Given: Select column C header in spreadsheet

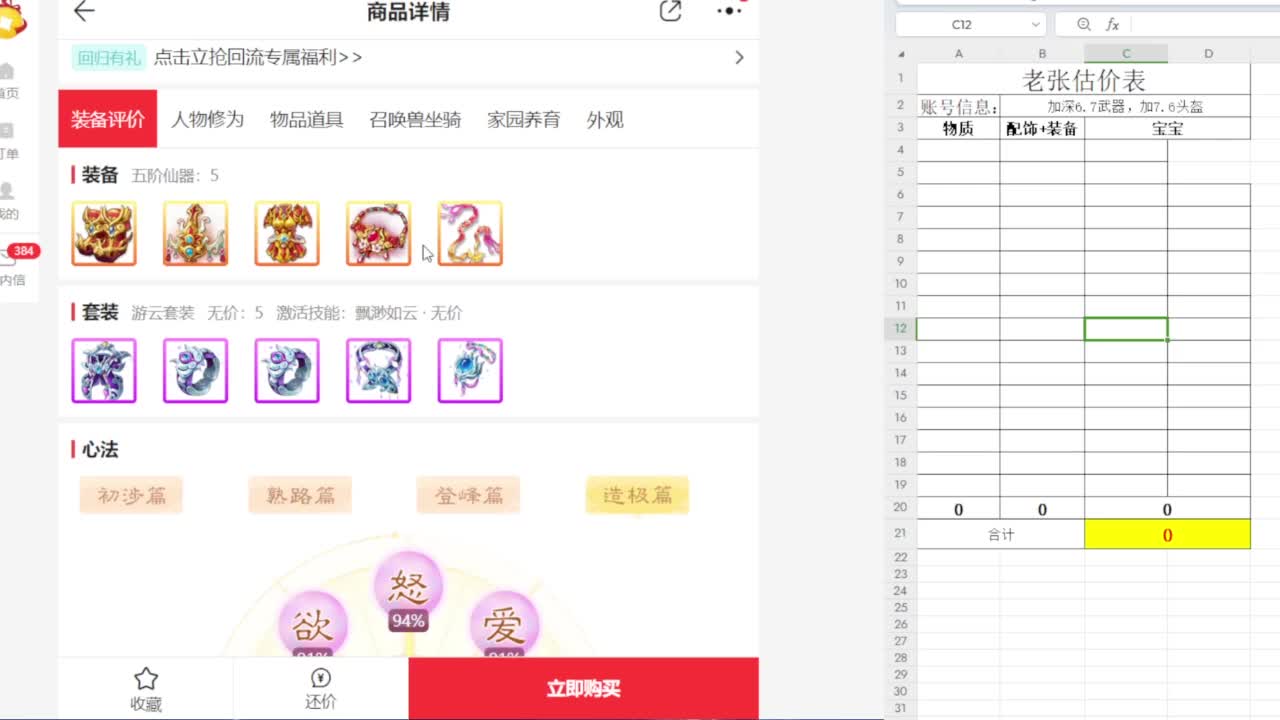Looking at the screenshot, I should tap(1126, 54).
